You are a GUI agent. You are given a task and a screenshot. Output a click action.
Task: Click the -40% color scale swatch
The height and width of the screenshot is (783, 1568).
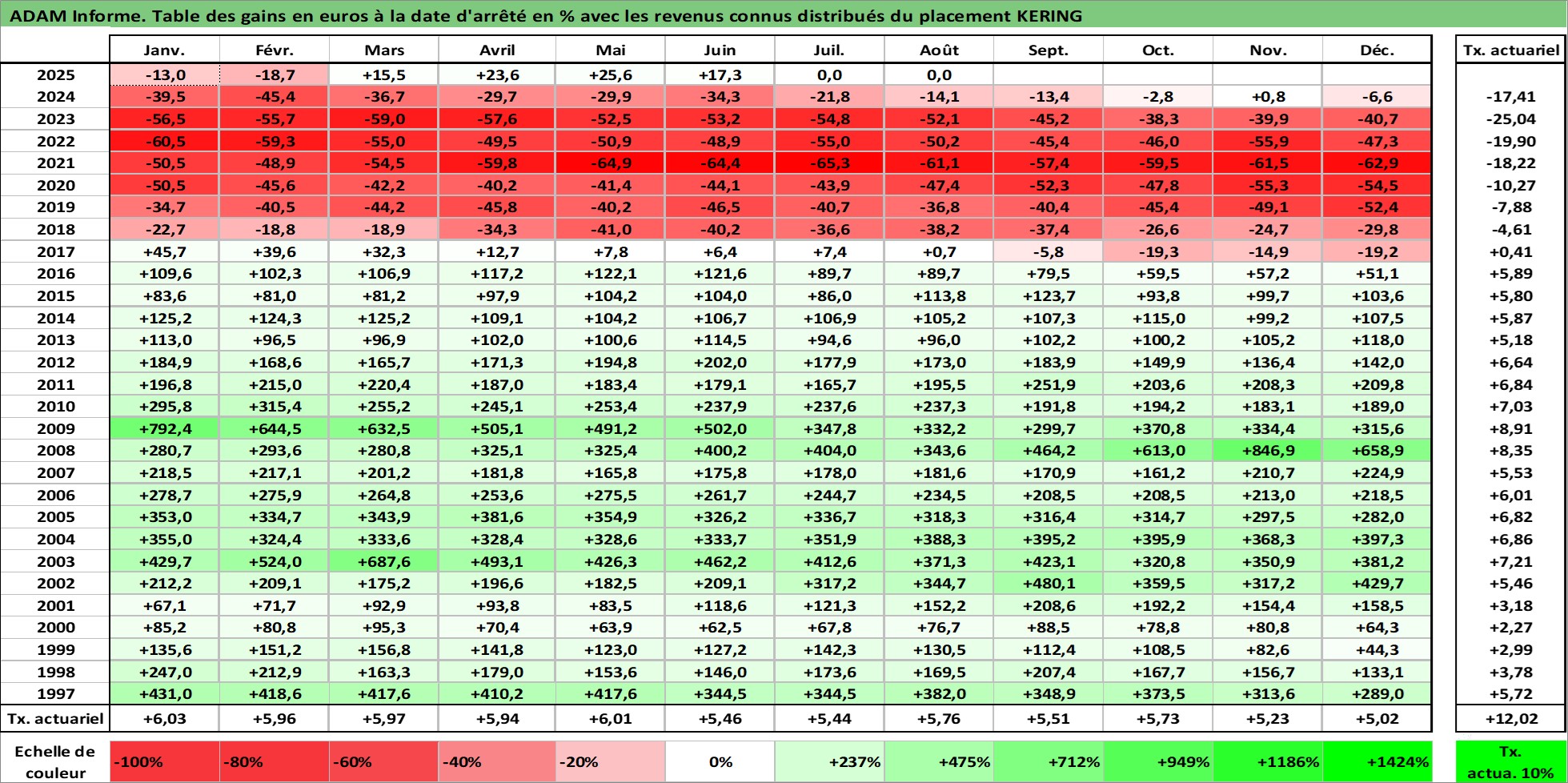click(497, 761)
